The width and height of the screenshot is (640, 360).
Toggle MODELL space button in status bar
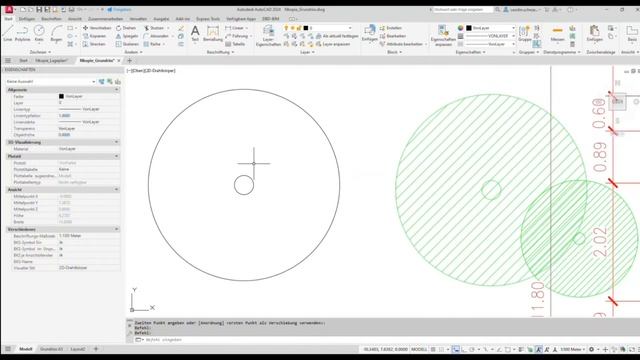(x=419, y=349)
